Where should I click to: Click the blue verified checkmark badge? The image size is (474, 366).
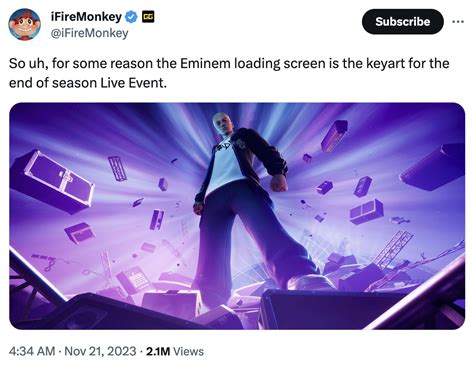coord(131,17)
